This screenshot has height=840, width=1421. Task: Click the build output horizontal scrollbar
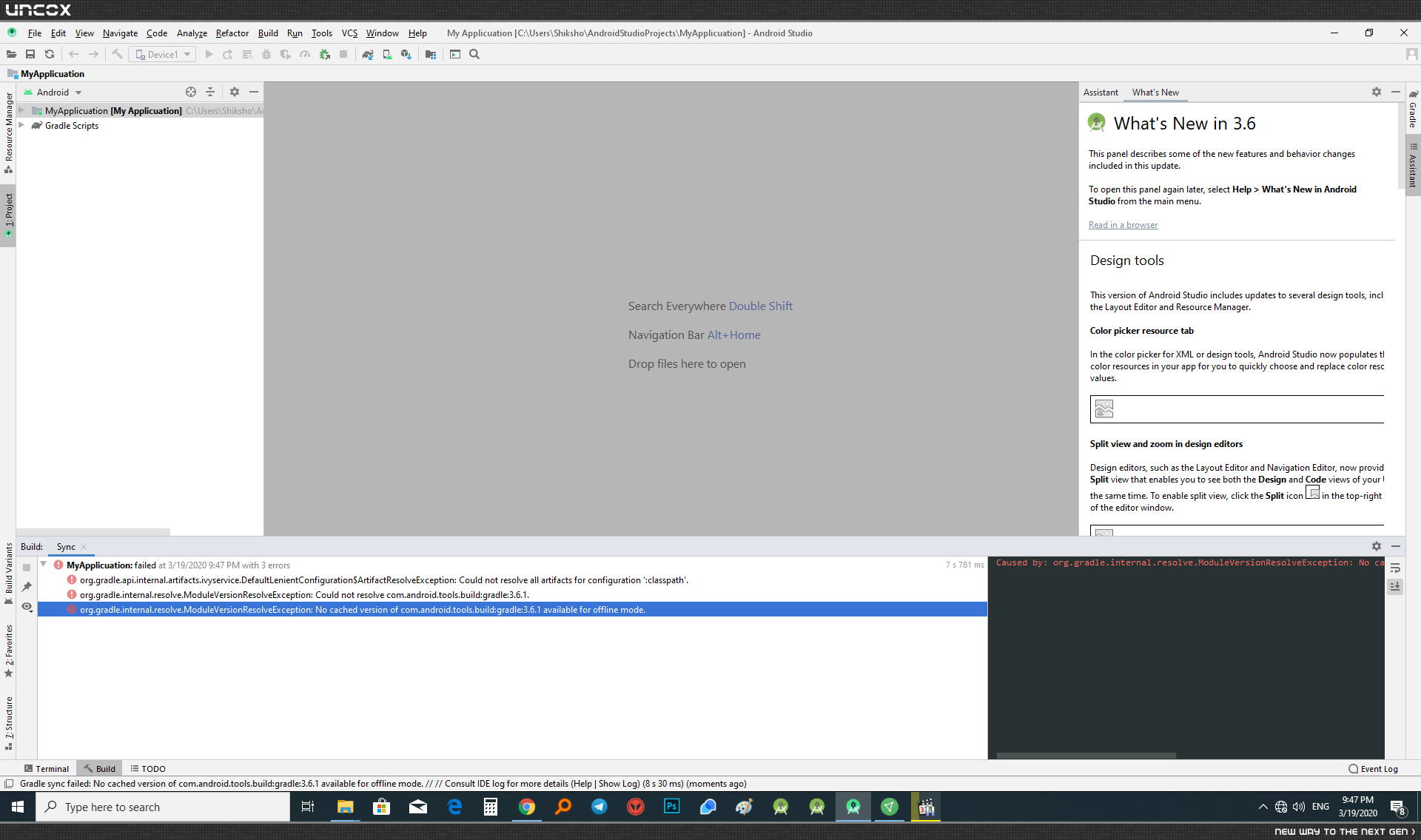pos(1086,756)
